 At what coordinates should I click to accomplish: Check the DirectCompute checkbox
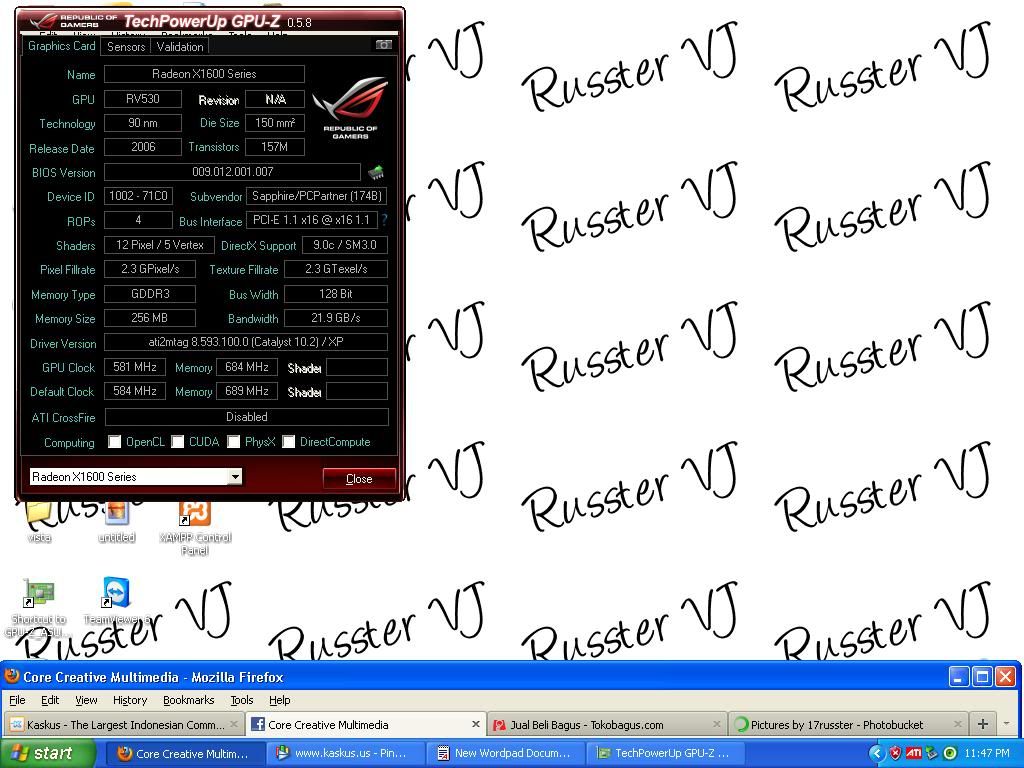pos(289,442)
